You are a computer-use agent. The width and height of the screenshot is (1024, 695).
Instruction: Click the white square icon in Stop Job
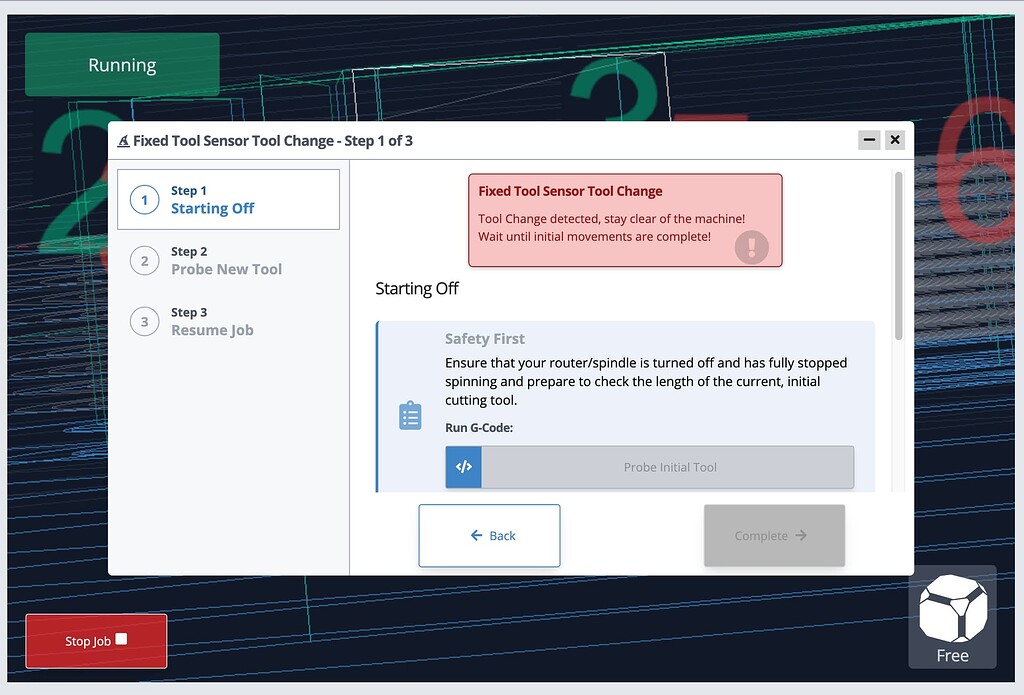[x=121, y=639]
